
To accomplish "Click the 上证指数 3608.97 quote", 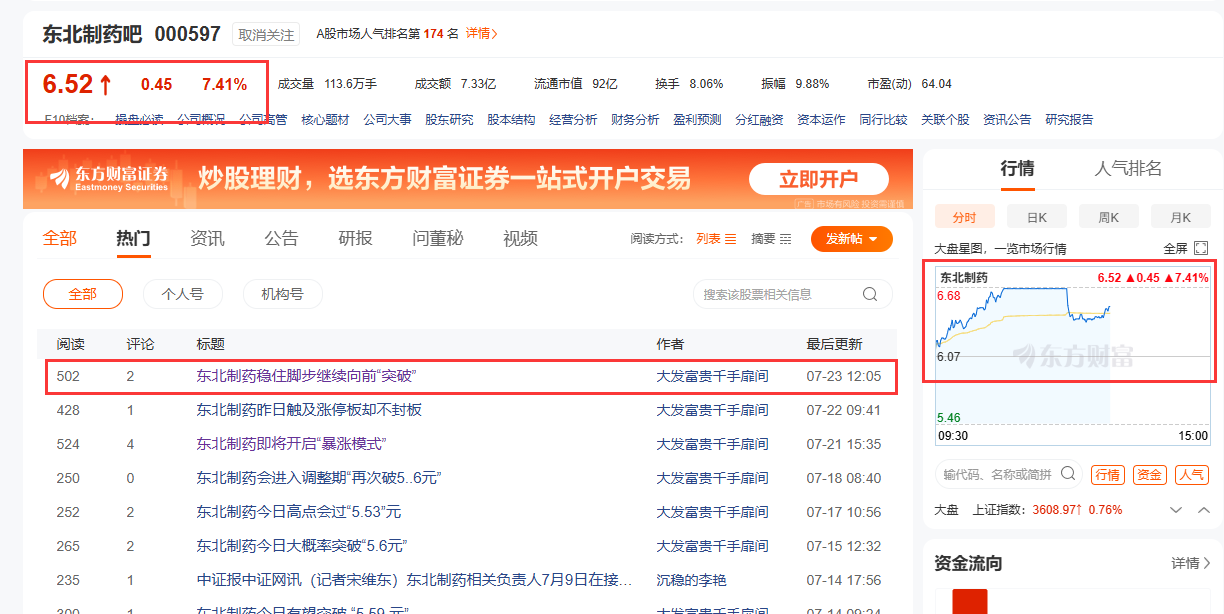I will 1047,510.
